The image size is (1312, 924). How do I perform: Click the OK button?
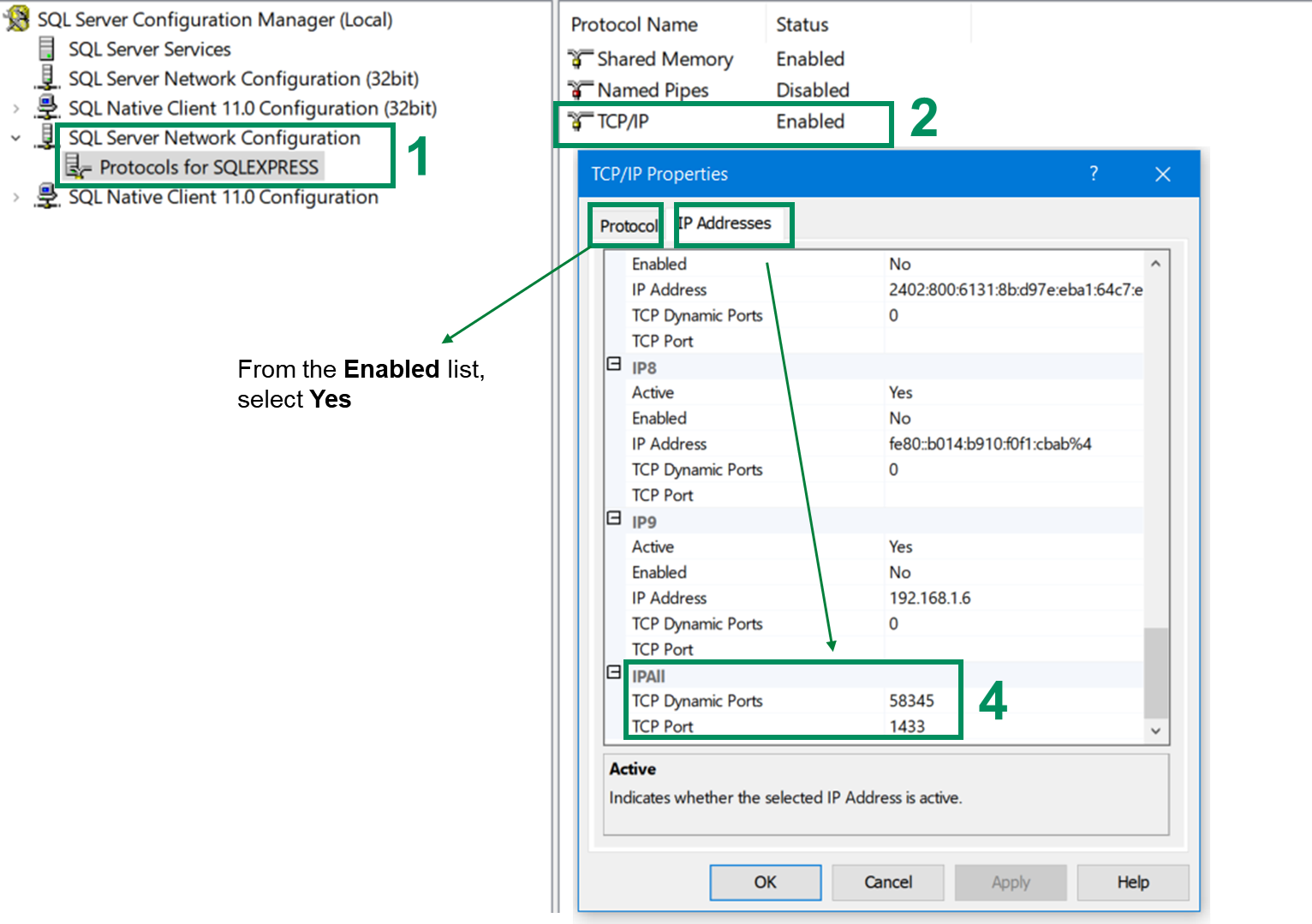click(766, 882)
